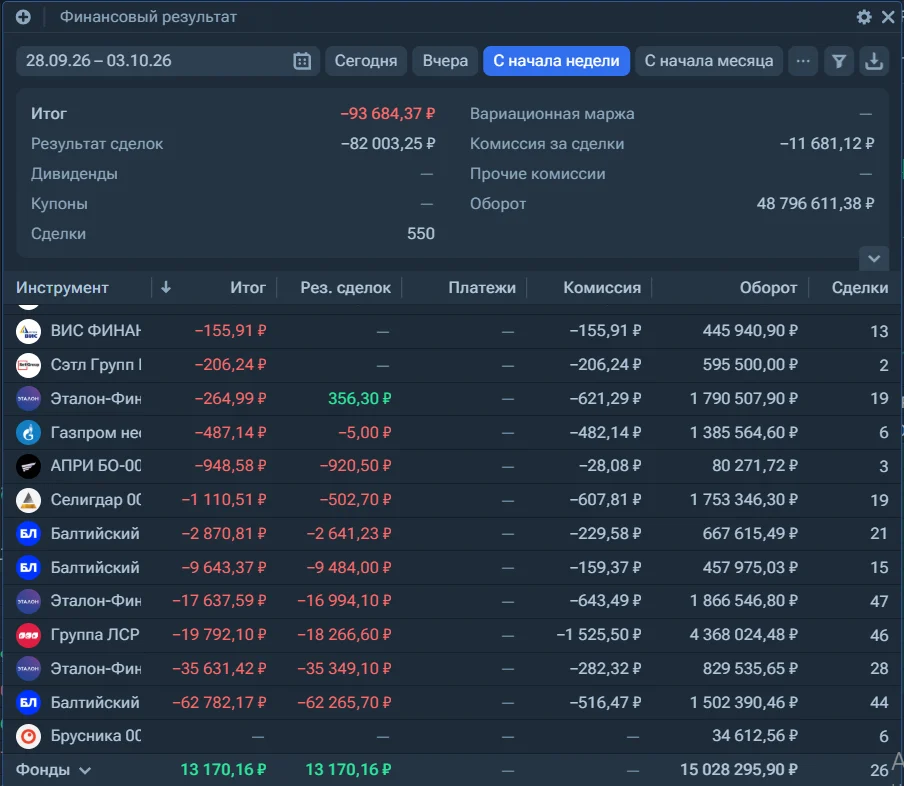Sort by the Инструмент column header
Viewport: 904px width, 786px height.
coord(62,287)
